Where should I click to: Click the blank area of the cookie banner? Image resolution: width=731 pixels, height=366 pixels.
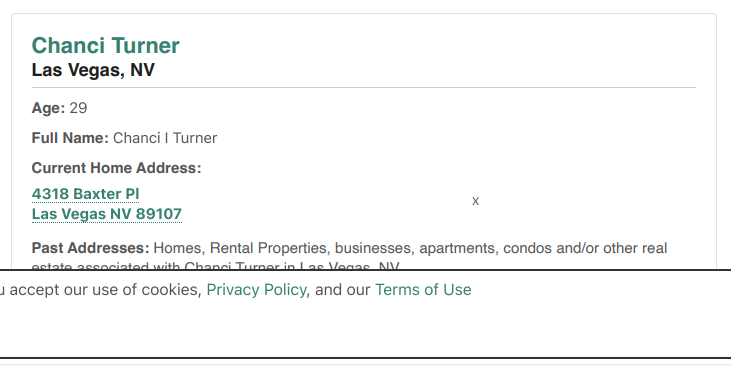pyautogui.click(x=366, y=329)
